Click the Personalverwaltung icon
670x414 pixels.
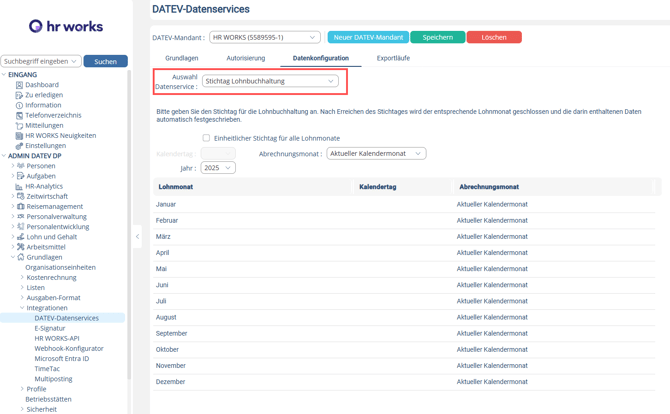tap(21, 217)
